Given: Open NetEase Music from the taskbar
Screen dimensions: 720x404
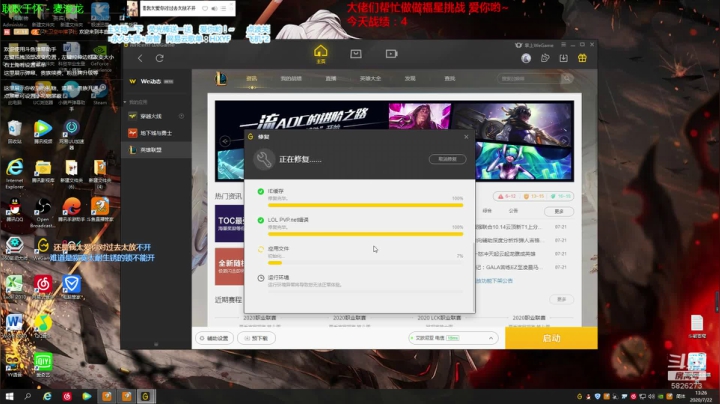Looking at the screenshot, I should coord(67,396).
